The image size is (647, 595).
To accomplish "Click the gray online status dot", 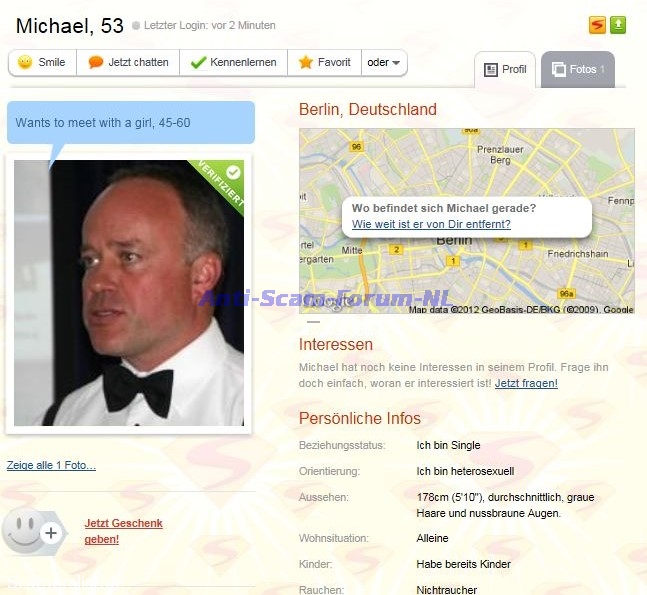I will 136,26.
